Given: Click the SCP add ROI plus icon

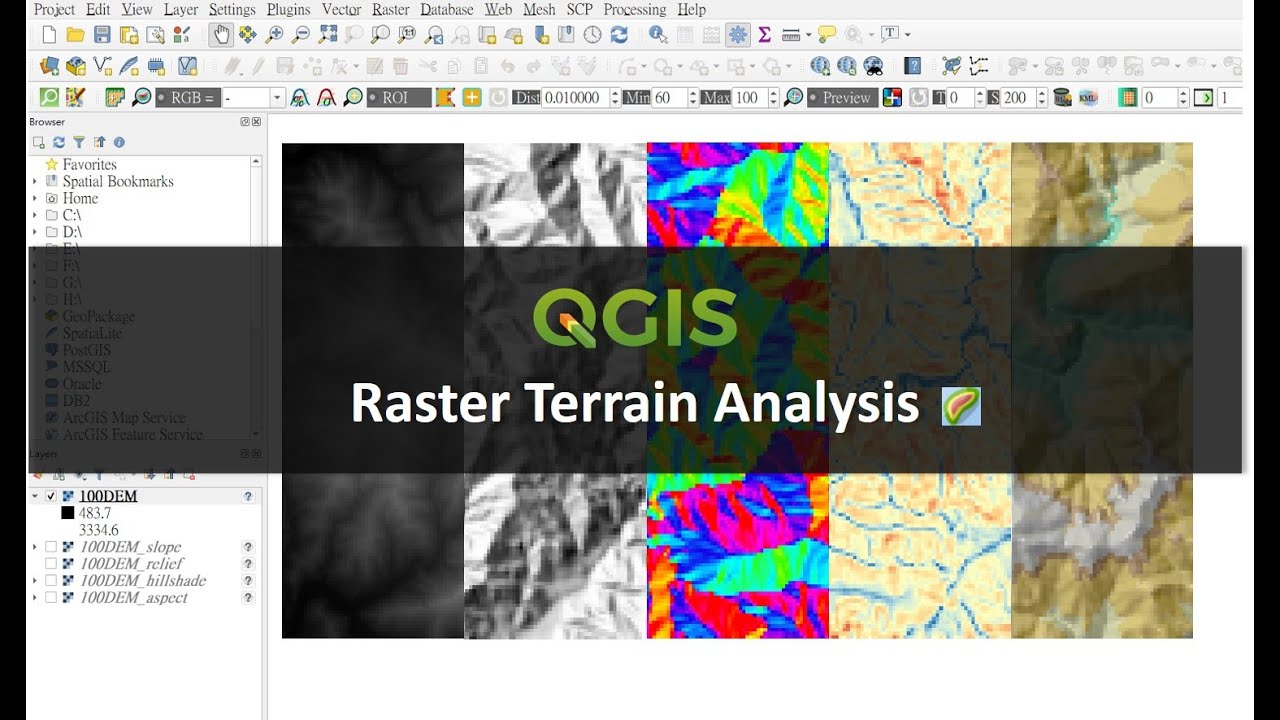Looking at the screenshot, I should (471, 97).
